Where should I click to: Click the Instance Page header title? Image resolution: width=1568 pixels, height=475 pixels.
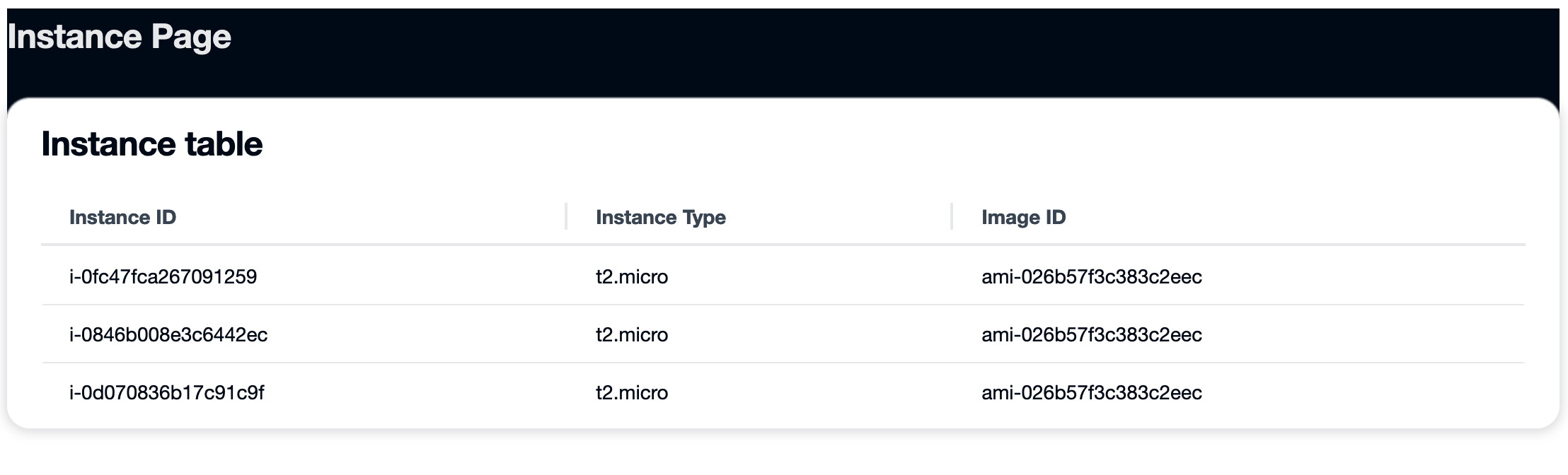(x=119, y=37)
